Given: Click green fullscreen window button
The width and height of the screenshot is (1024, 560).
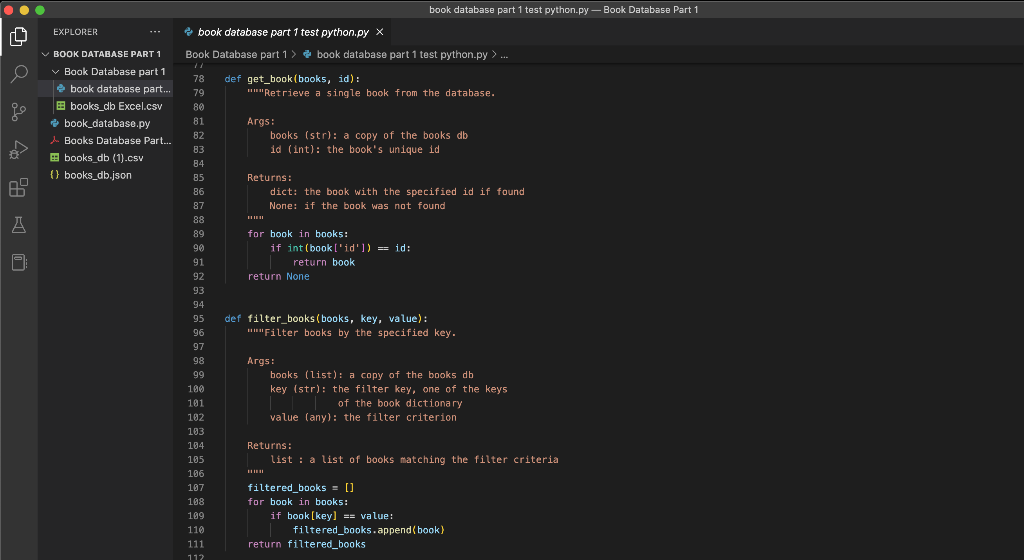Looking at the screenshot, I should pos(40,10).
